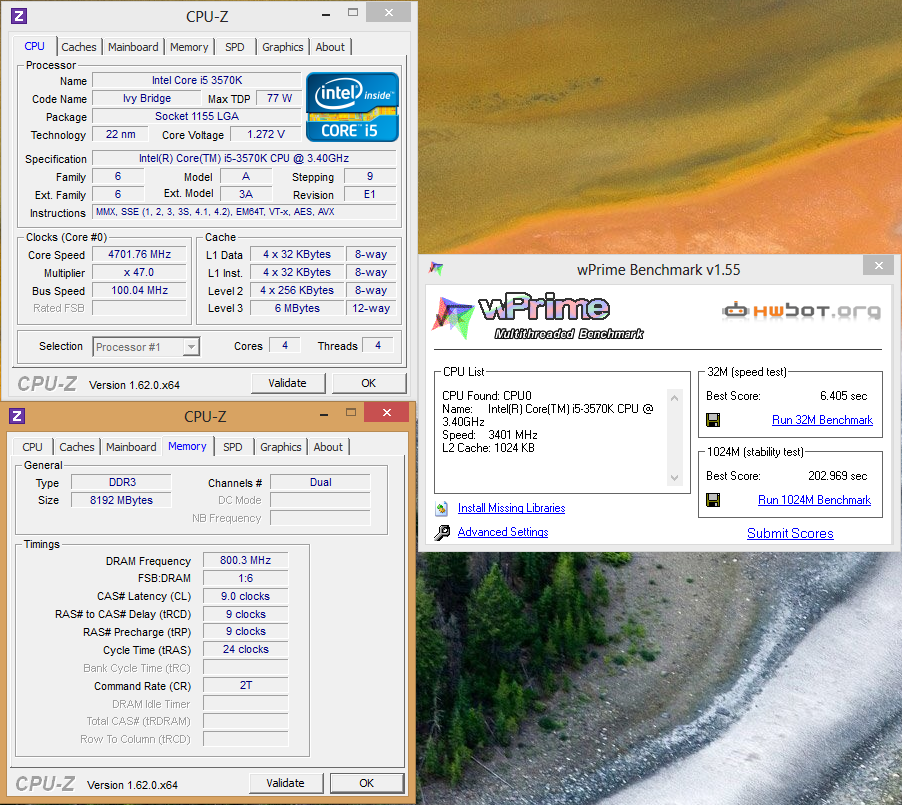The height and width of the screenshot is (805, 902).
Task: Click the Specification field text
Action: coord(244,158)
